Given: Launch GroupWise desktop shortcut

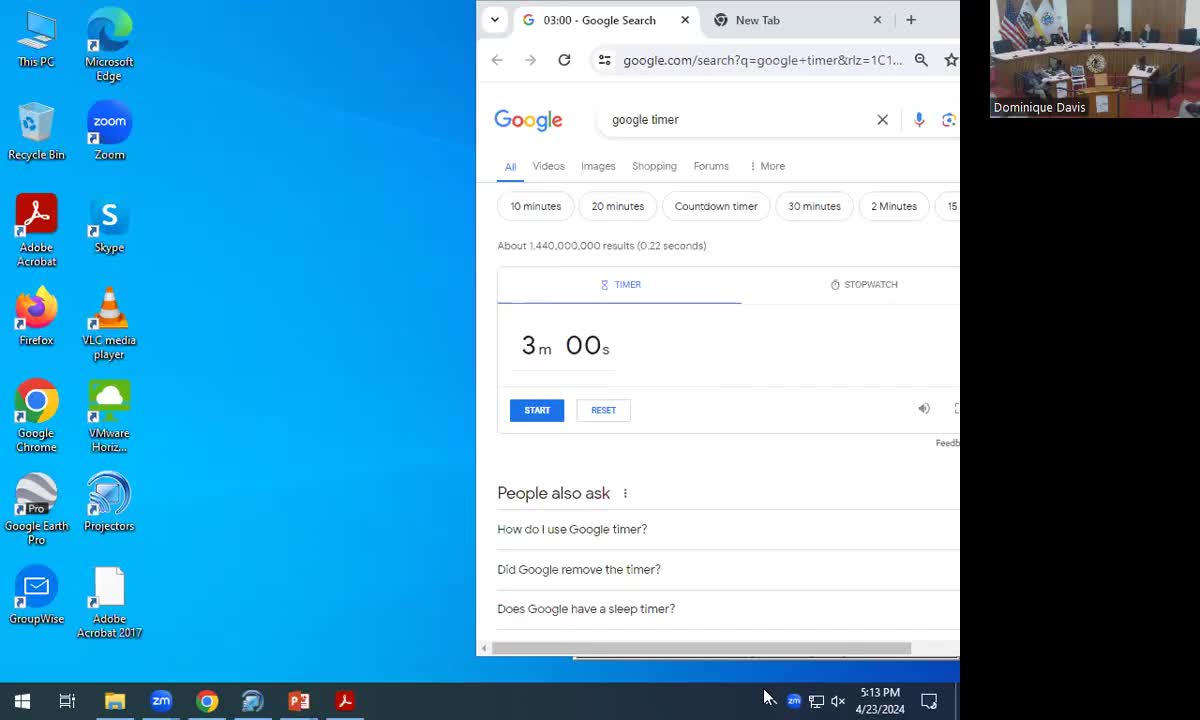Looking at the screenshot, I should click(36, 596).
